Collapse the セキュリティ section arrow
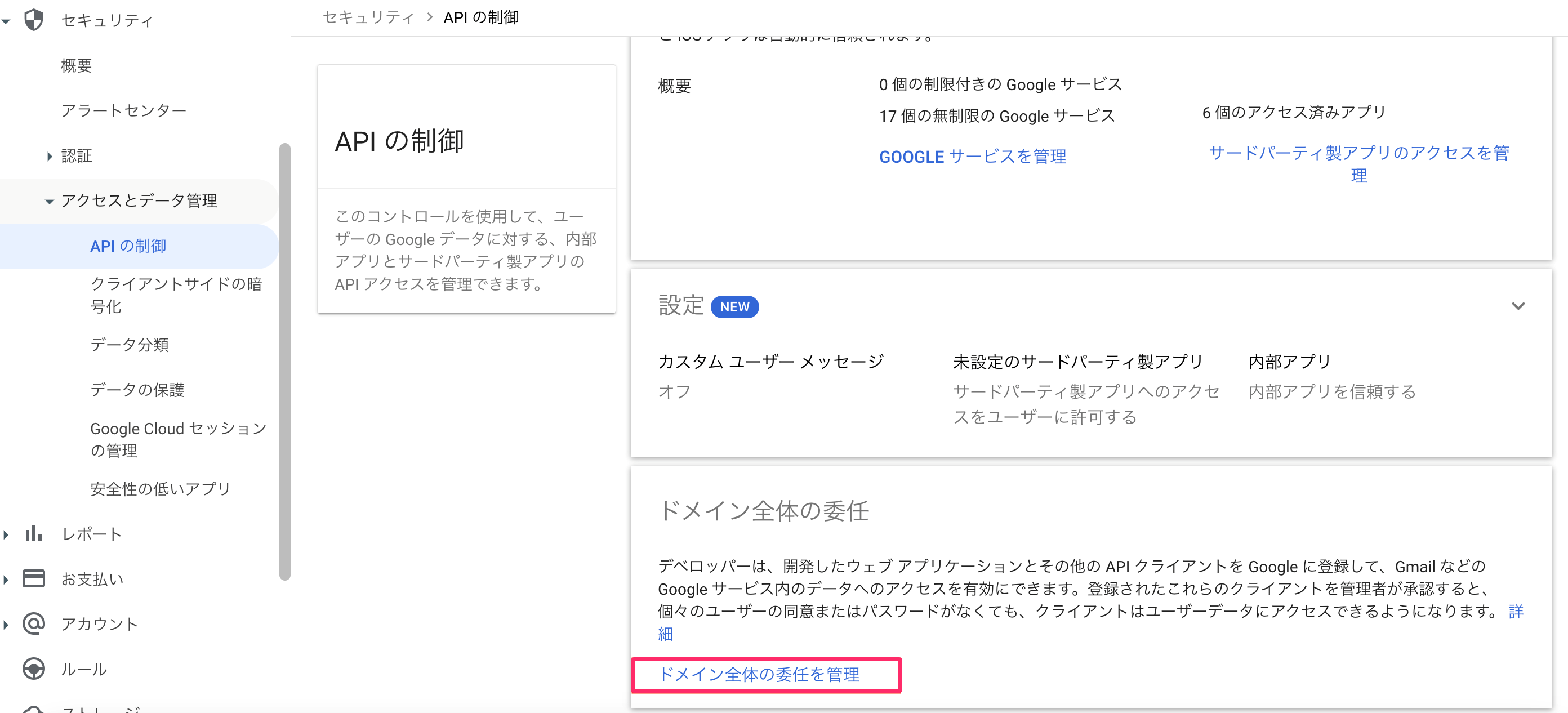The width and height of the screenshot is (1568, 713). [x=6, y=21]
